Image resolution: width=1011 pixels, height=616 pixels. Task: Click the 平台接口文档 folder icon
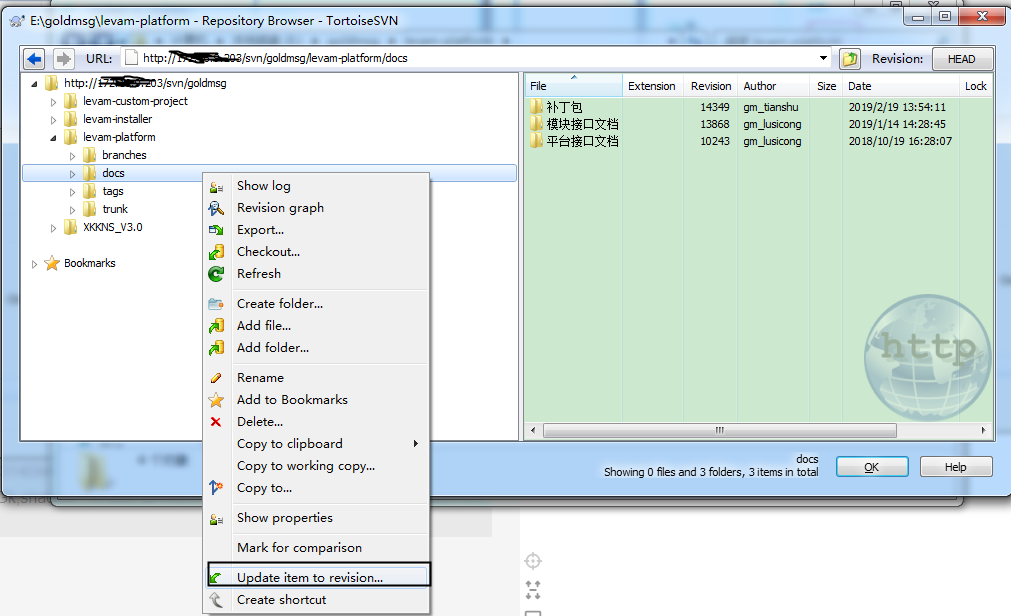pyautogui.click(x=536, y=141)
